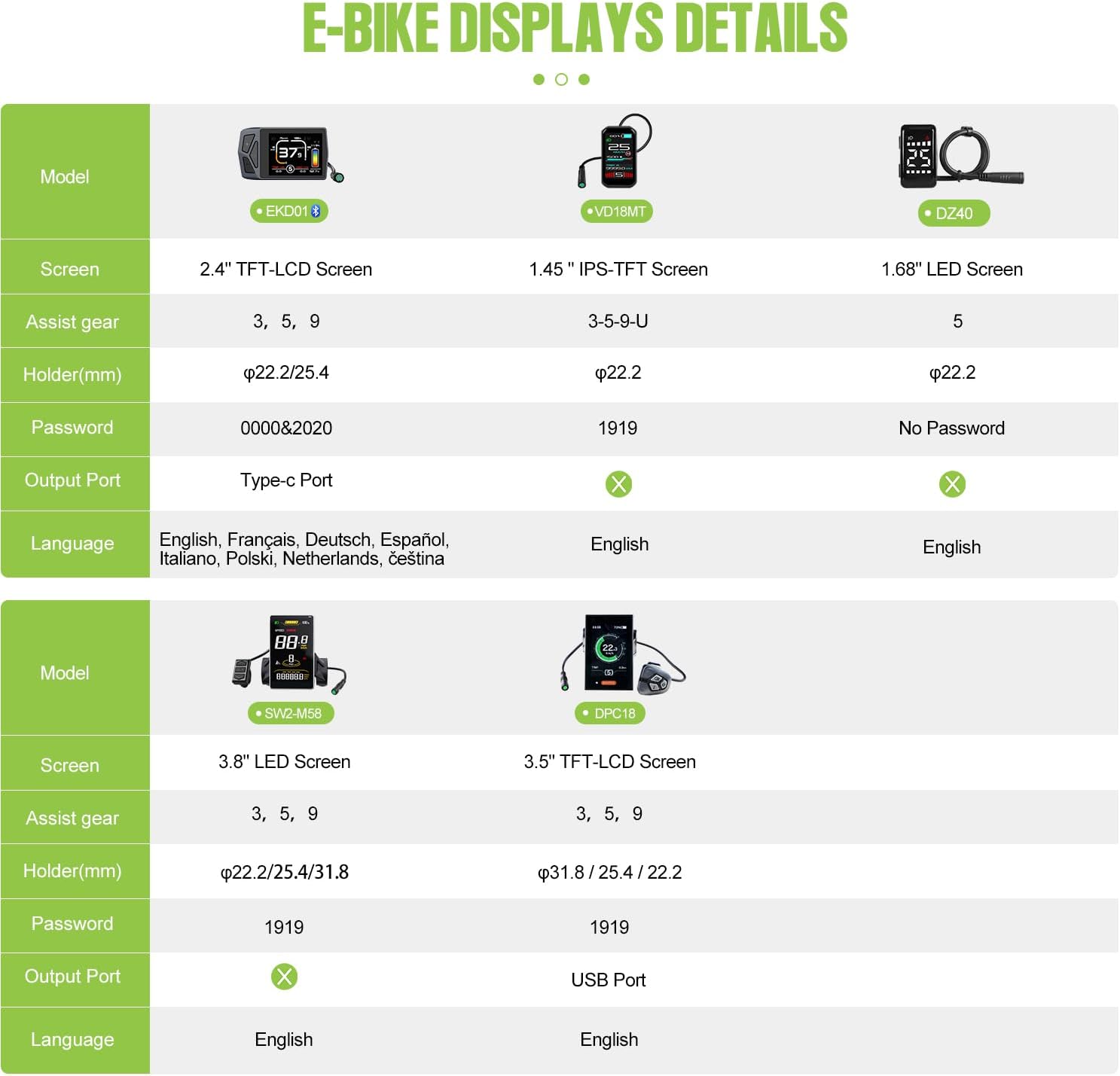Open the SW2-M58 display product image
The width and height of the screenshot is (1120, 1076).
pyautogui.click(x=290, y=654)
